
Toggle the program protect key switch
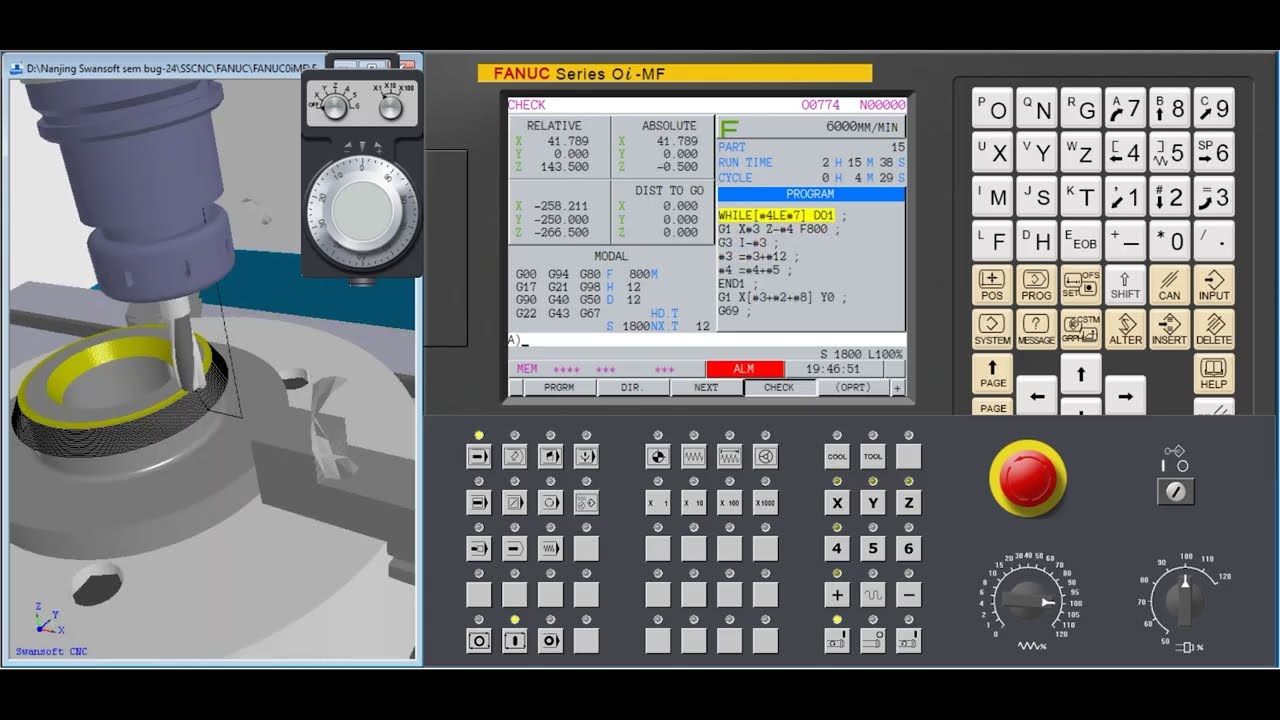pos(1176,491)
